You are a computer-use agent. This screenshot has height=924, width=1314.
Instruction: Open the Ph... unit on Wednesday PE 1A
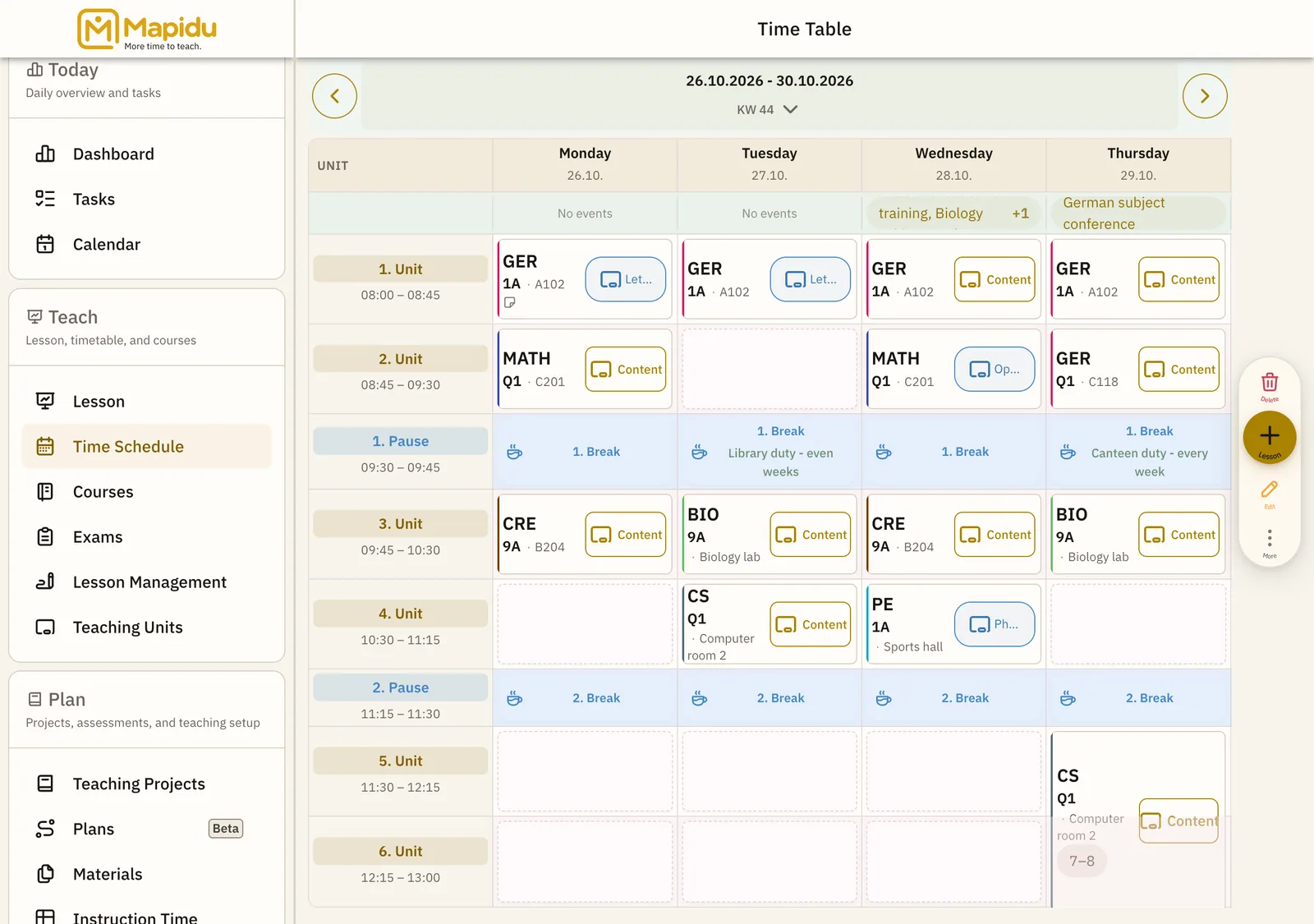tap(995, 624)
